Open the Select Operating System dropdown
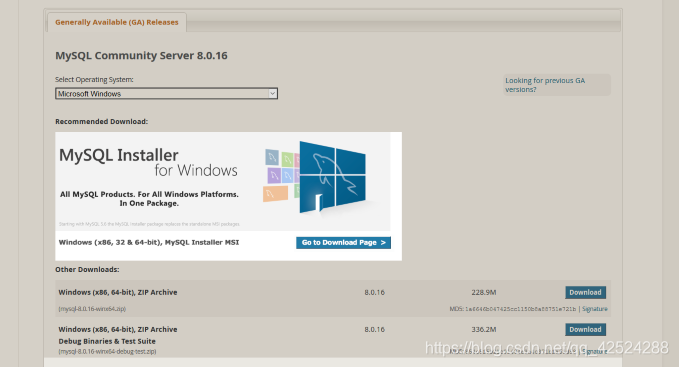The width and height of the screenshot is (679, 367). [x=166, y=93]
